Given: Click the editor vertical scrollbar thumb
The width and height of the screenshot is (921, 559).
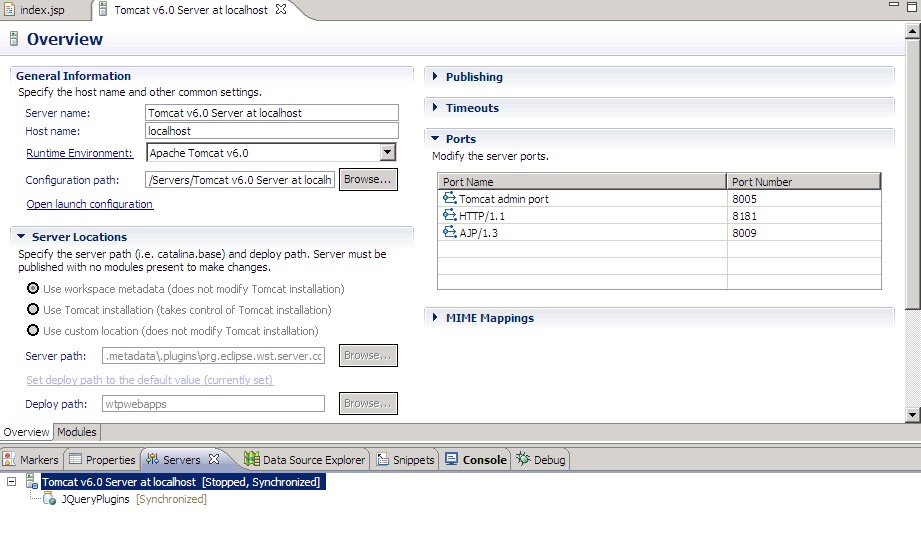Looking at the screenshot, I should click(x=912, y=174).
